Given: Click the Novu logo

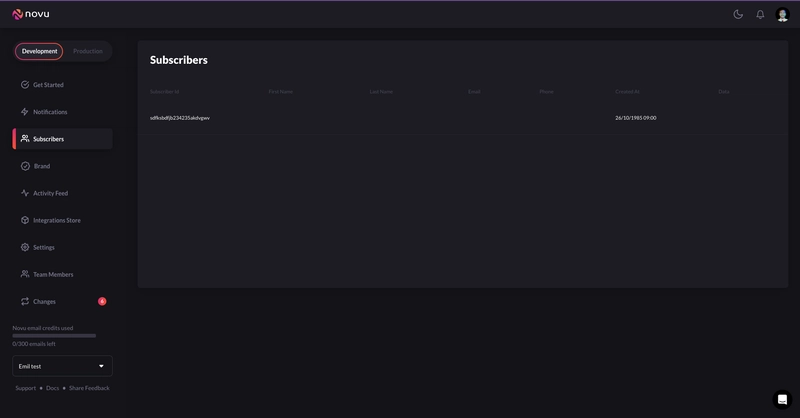Looking at the screenshot, I should point(31,14).
